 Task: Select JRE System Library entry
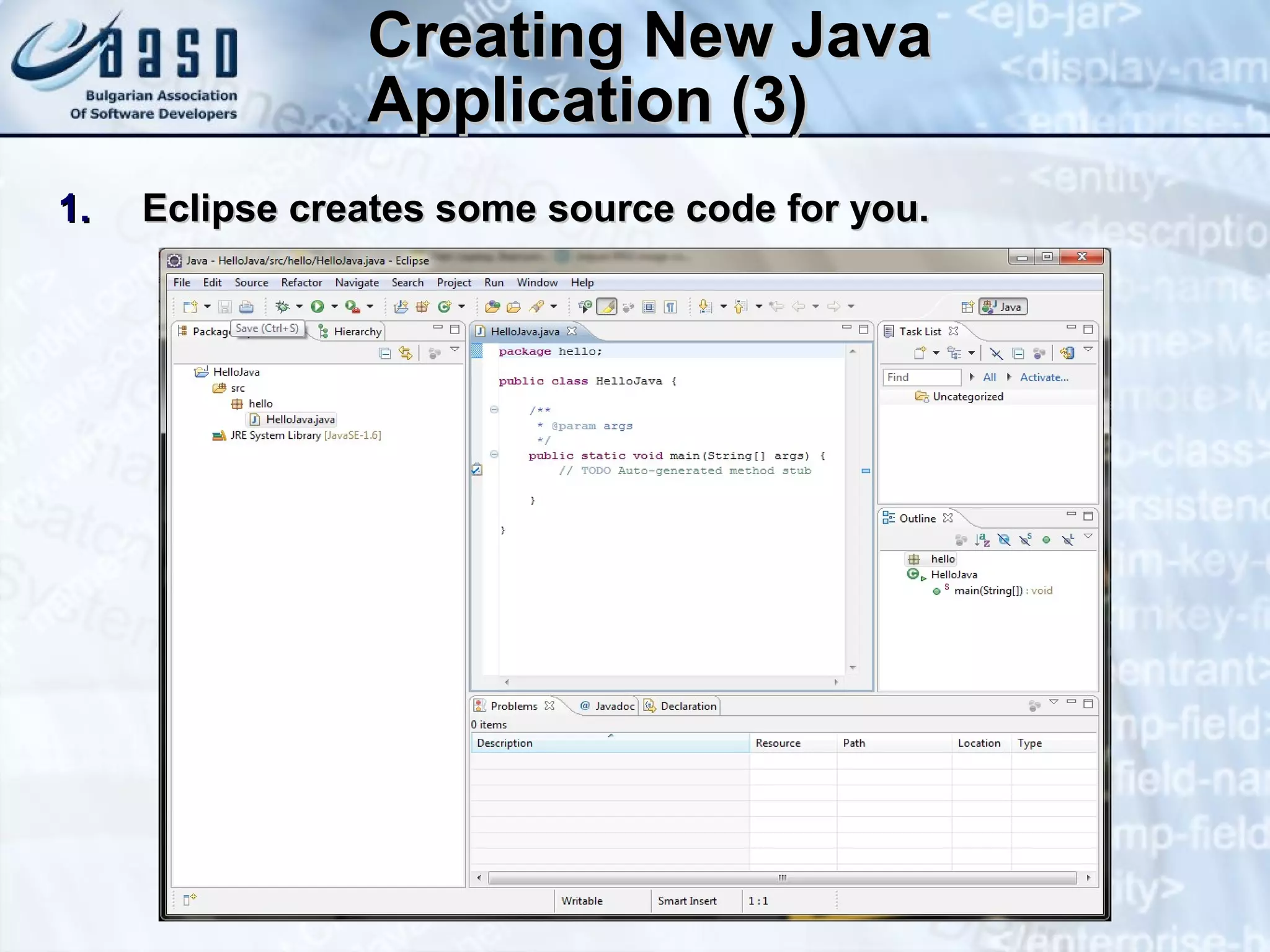click(x=296, y=435)
